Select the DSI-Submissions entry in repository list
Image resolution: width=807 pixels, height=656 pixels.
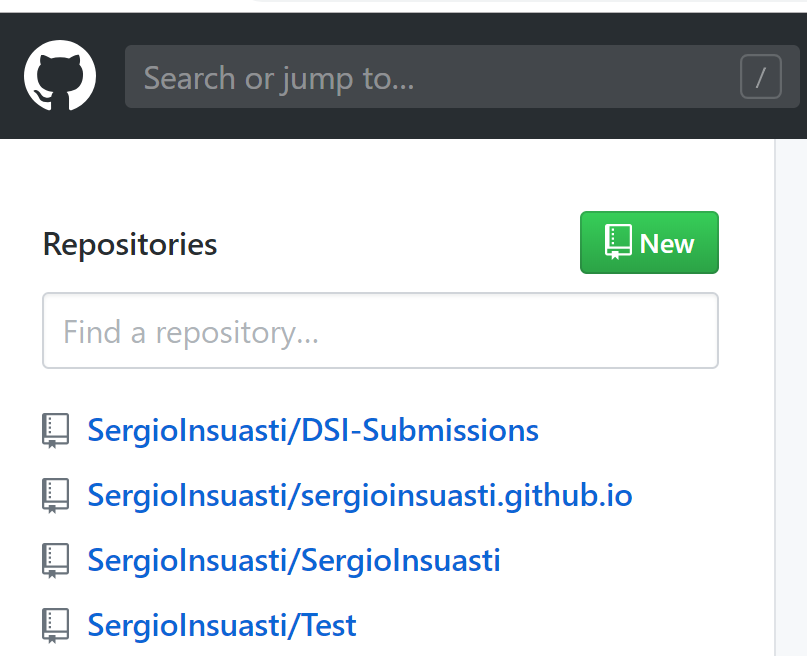[x=312, y=430]
